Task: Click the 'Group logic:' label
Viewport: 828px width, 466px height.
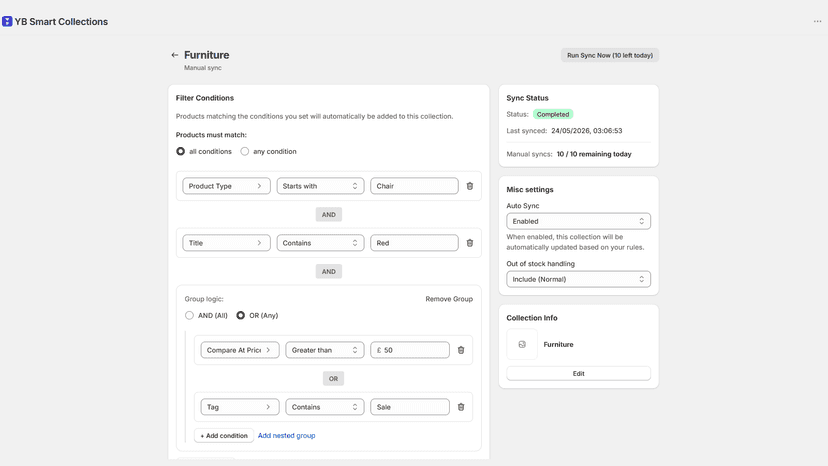Action: coord(204,299)
